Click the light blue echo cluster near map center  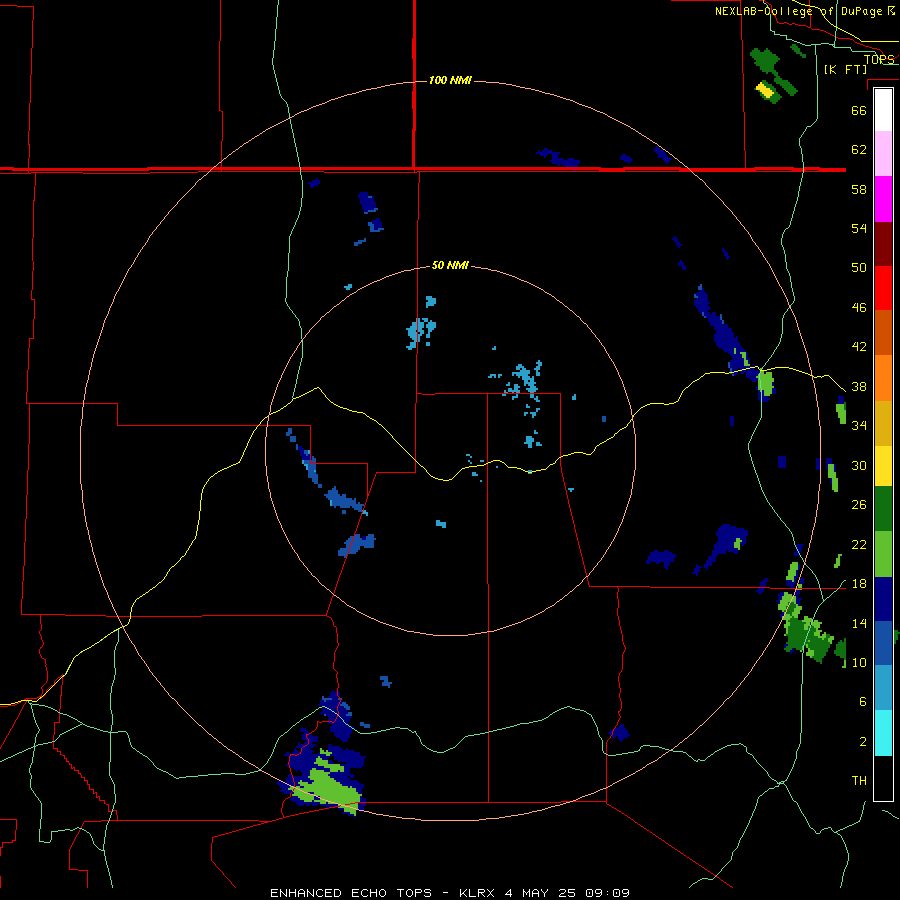523,383
